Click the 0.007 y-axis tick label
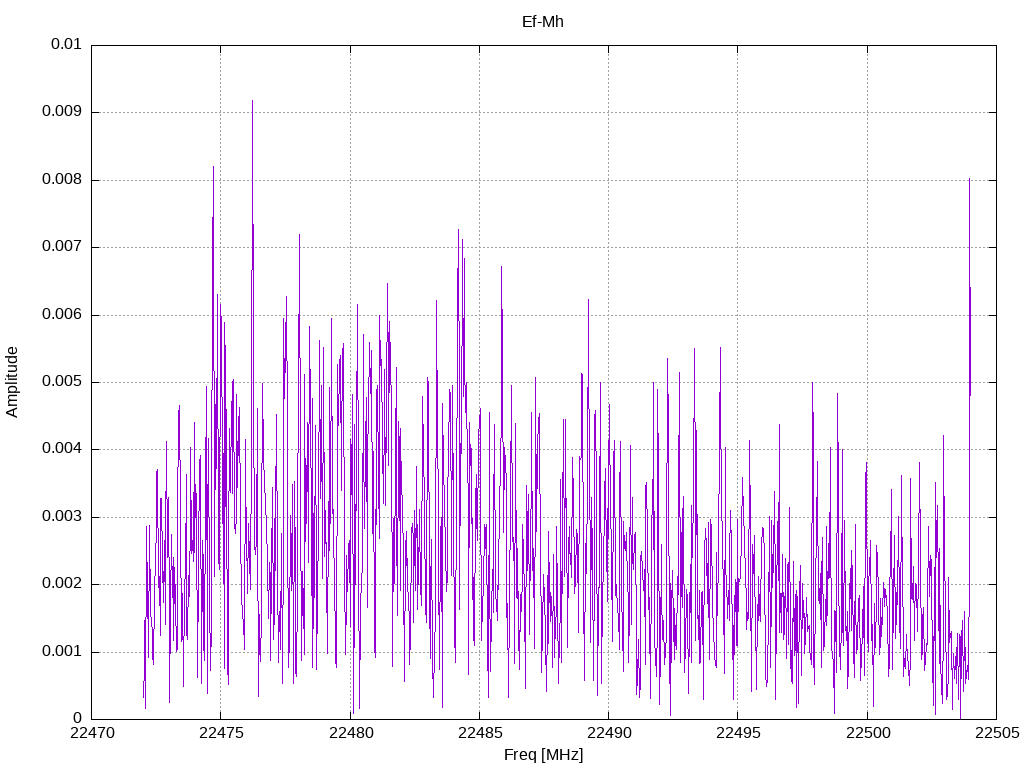The width and height of the screenshot is (1024, 768). click(62, 246)
